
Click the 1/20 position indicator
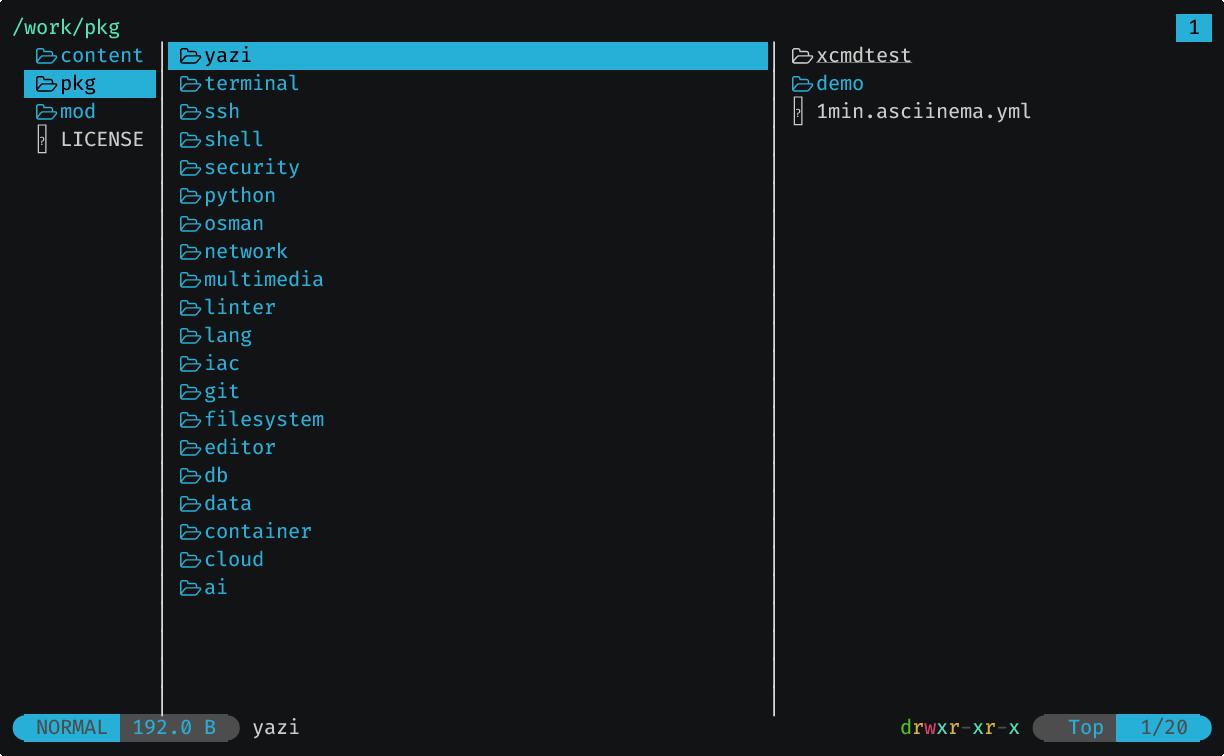(x=1163, y=727)
